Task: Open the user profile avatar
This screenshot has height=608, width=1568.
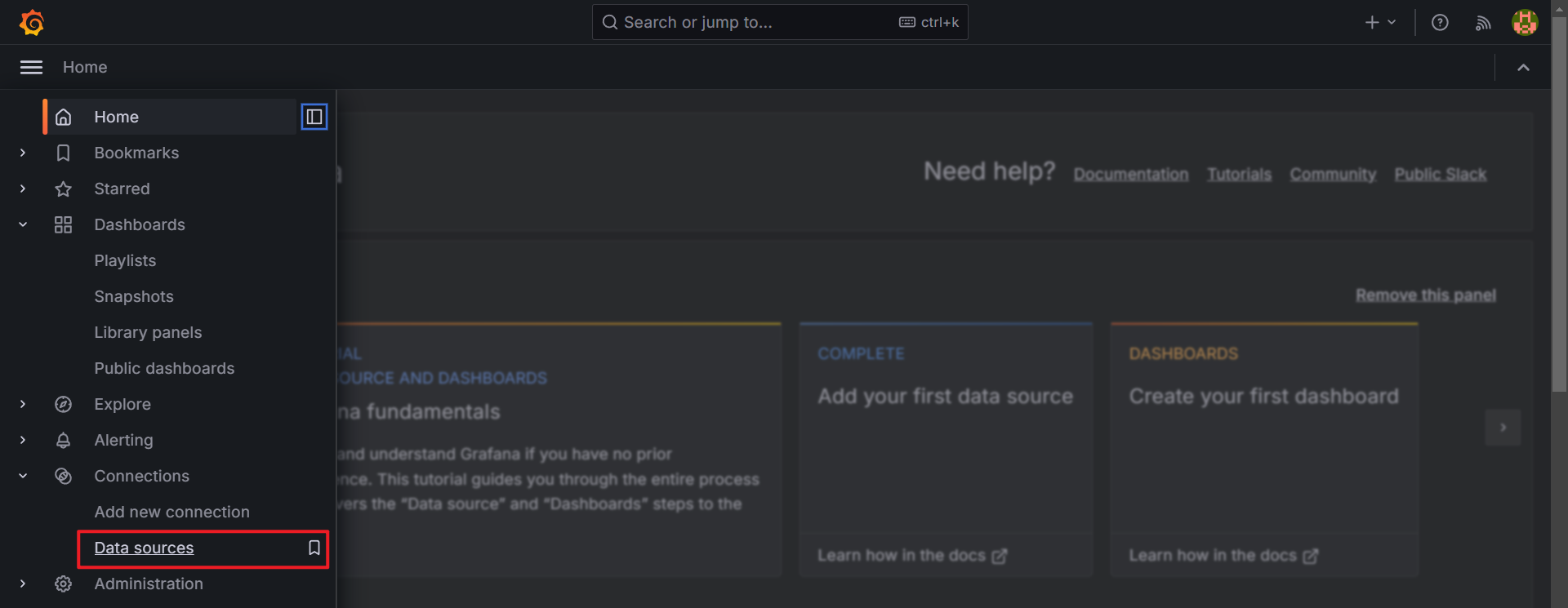Action: 1525,22
